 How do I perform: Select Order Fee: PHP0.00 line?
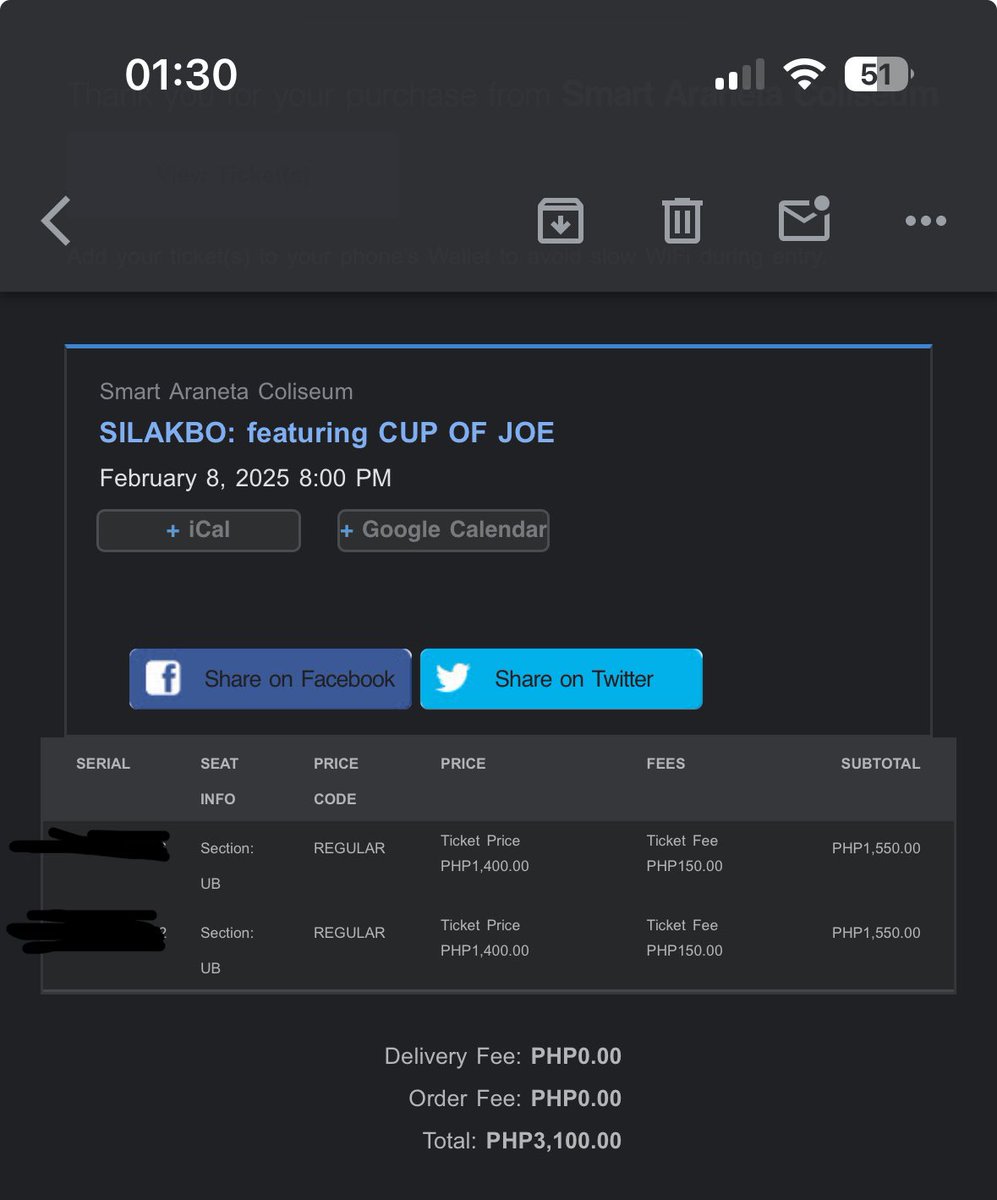tap(515, 1098)
